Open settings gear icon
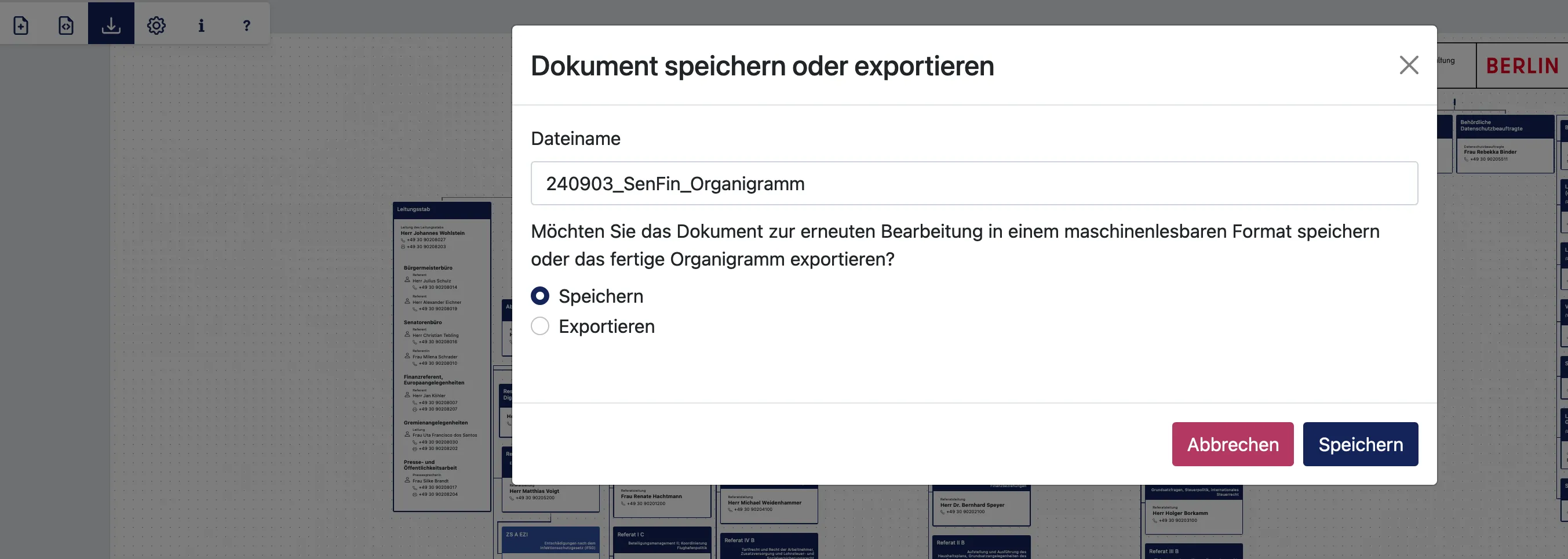 pyautogui.click(x=156, y=25)
